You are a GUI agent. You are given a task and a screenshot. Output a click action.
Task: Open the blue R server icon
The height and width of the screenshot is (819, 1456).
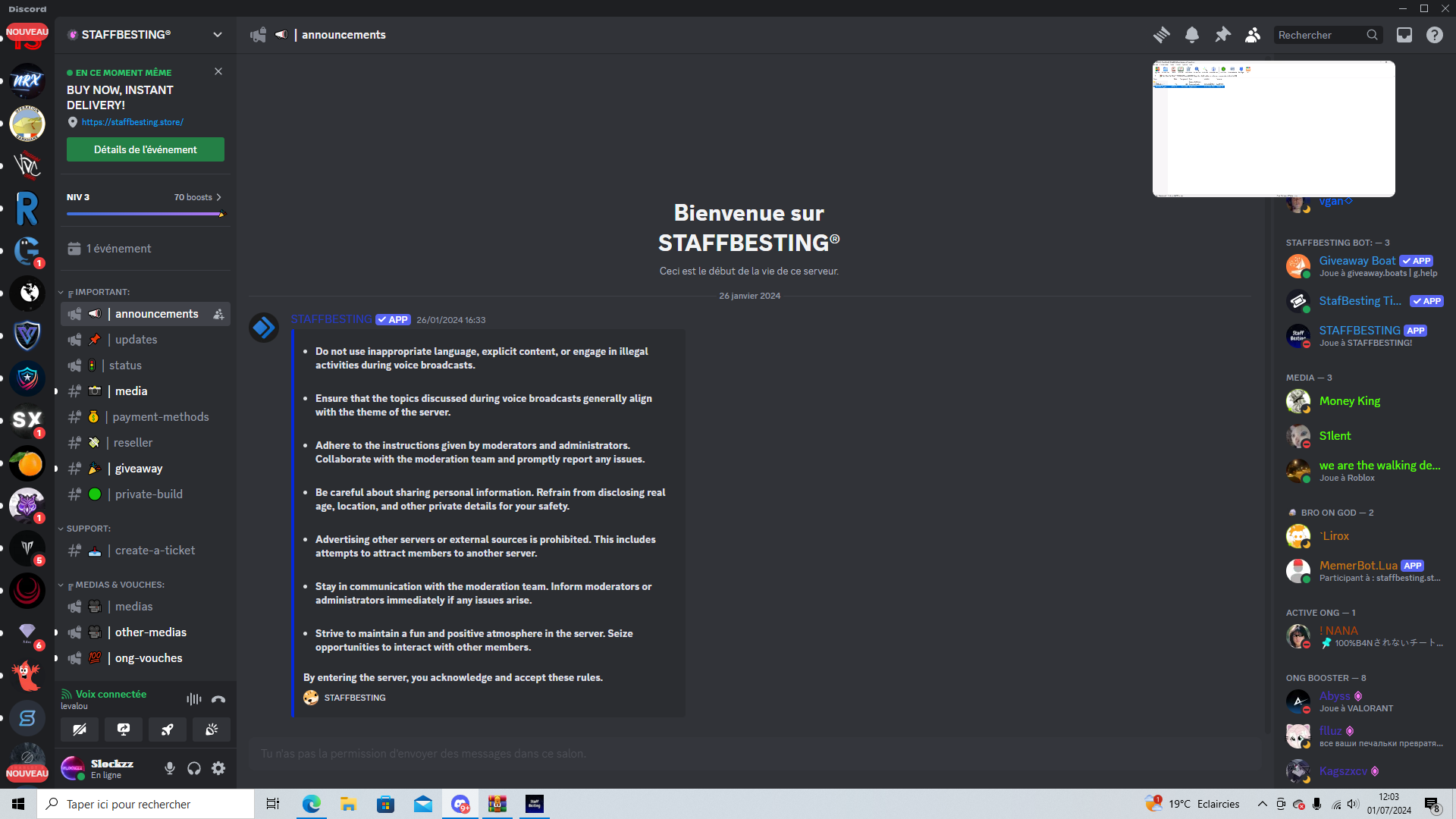(x=27, y=209)
